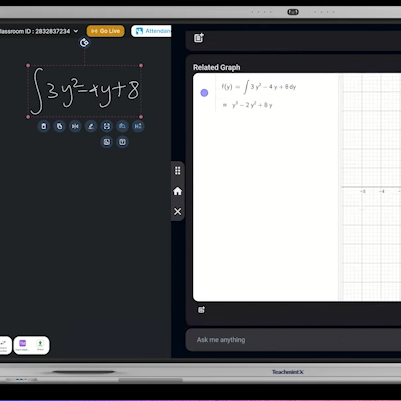Duplicate selection using the copy icon

(59, 126)
